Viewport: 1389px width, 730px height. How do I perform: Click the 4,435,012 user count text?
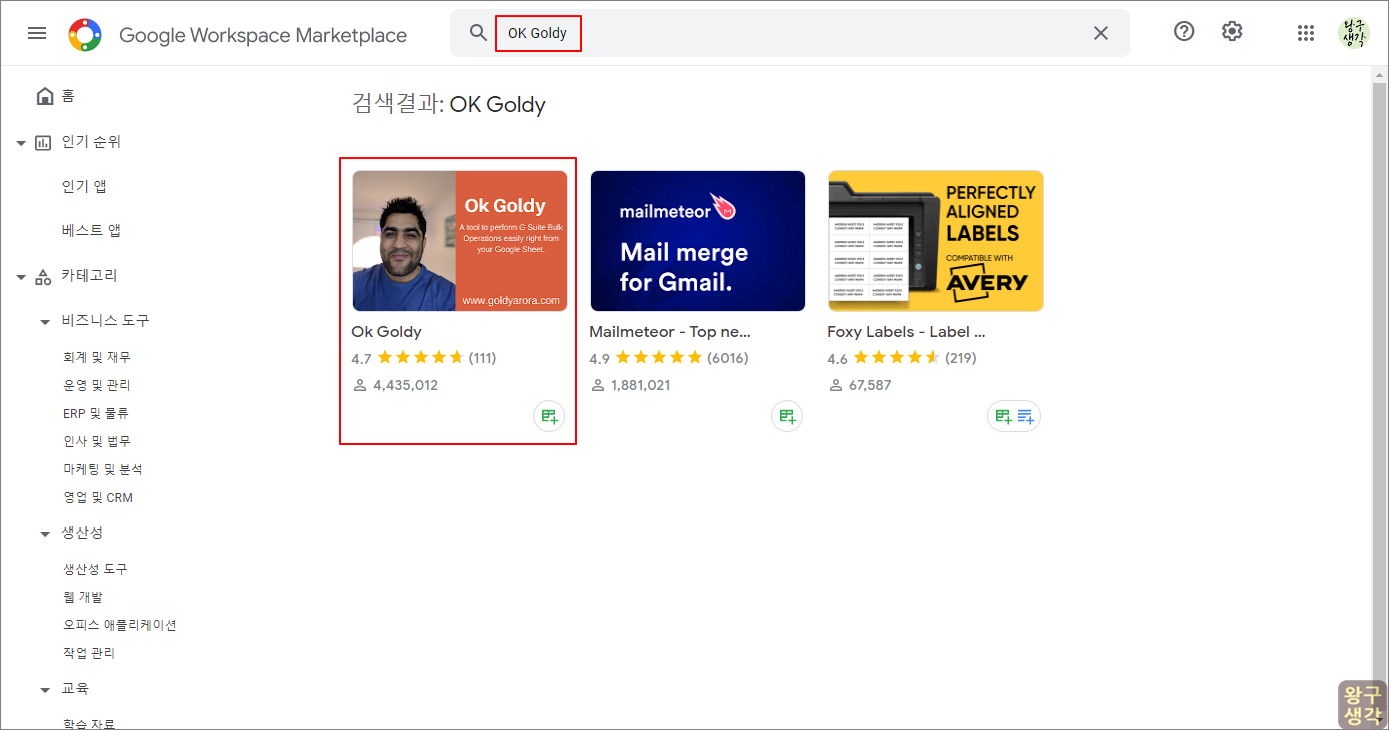(x=406, y=385)
